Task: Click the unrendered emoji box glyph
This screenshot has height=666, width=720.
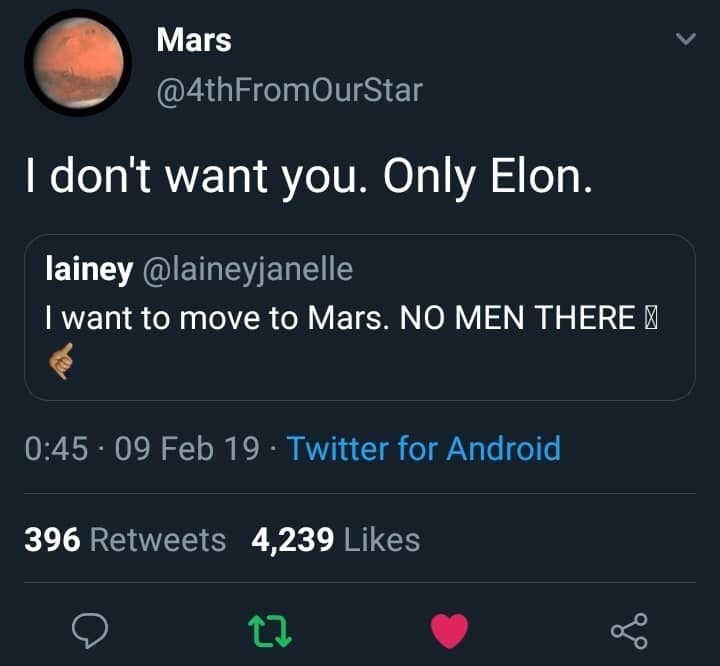Action: [651, 318]
